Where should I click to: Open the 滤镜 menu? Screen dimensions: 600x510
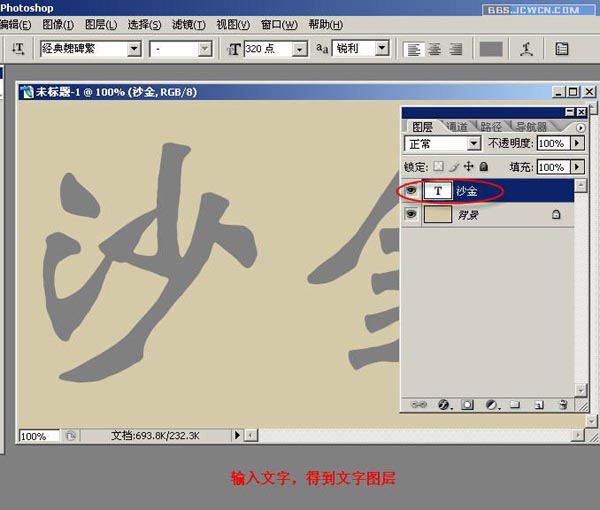click(188, 24)
